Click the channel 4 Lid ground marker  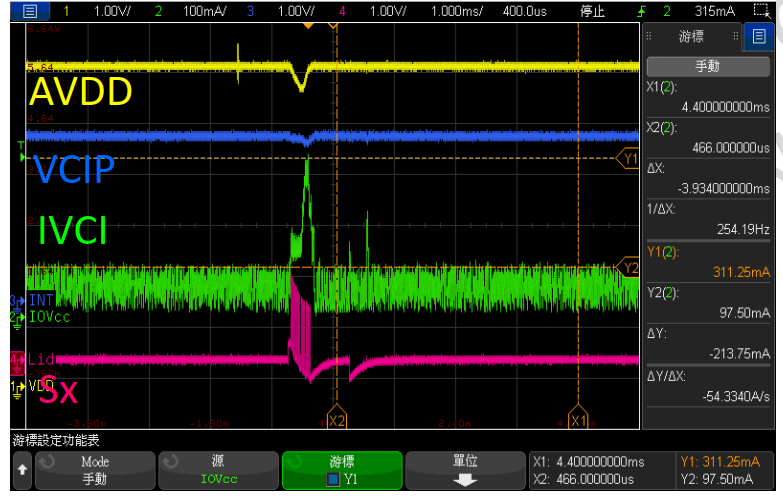tap(17, 363)
